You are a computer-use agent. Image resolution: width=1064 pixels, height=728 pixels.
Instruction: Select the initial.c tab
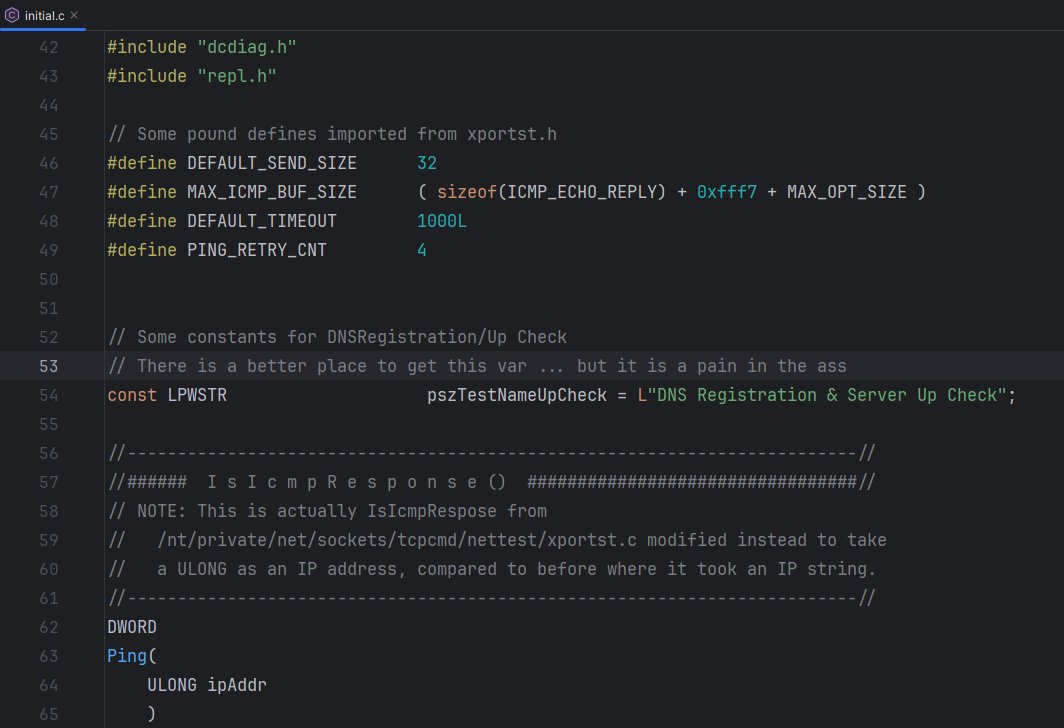pyautogui.click(x=45, y=15)
